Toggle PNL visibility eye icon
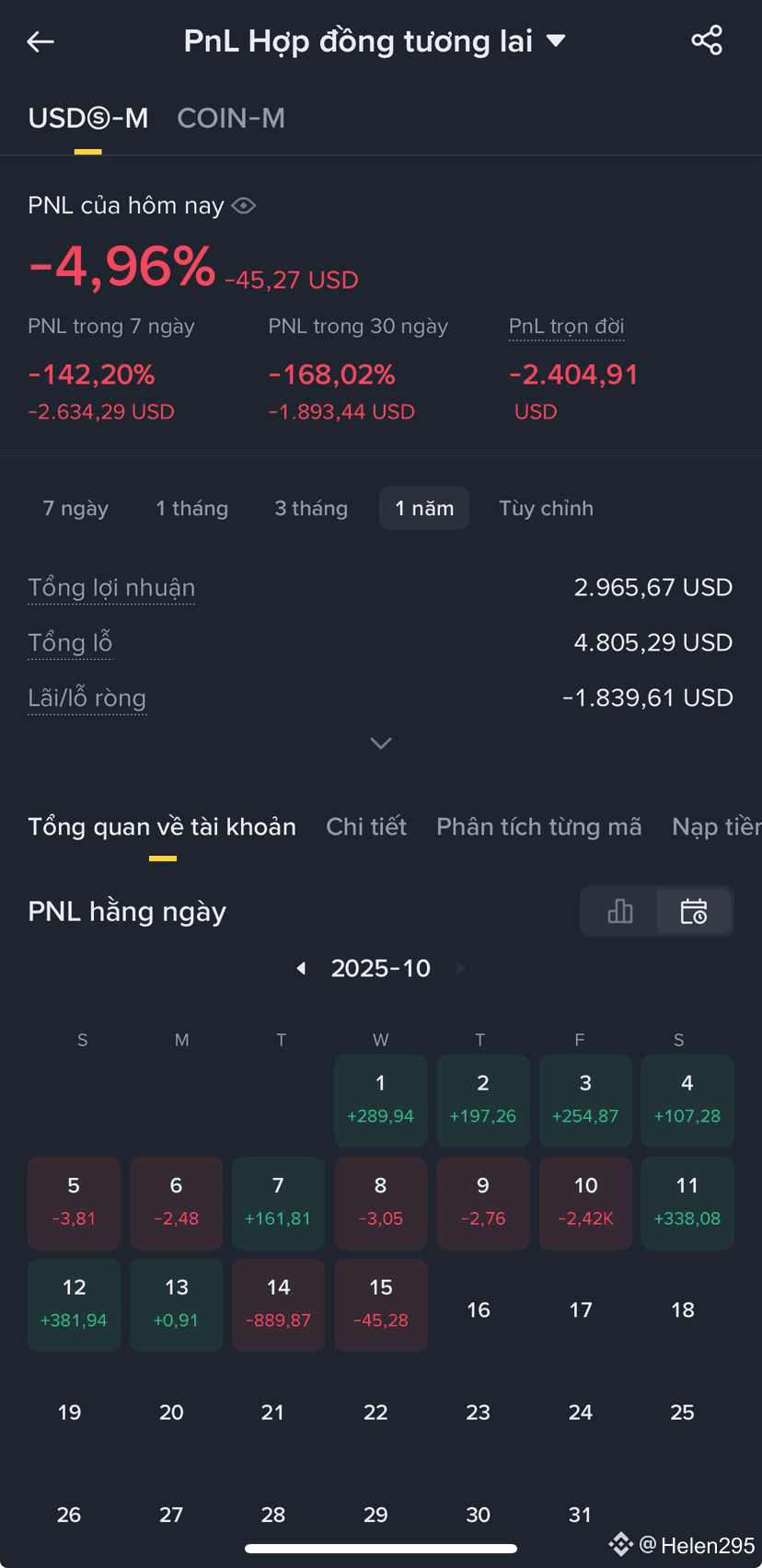This screenshot has width=762, height=1568. (x=244, y=205)
